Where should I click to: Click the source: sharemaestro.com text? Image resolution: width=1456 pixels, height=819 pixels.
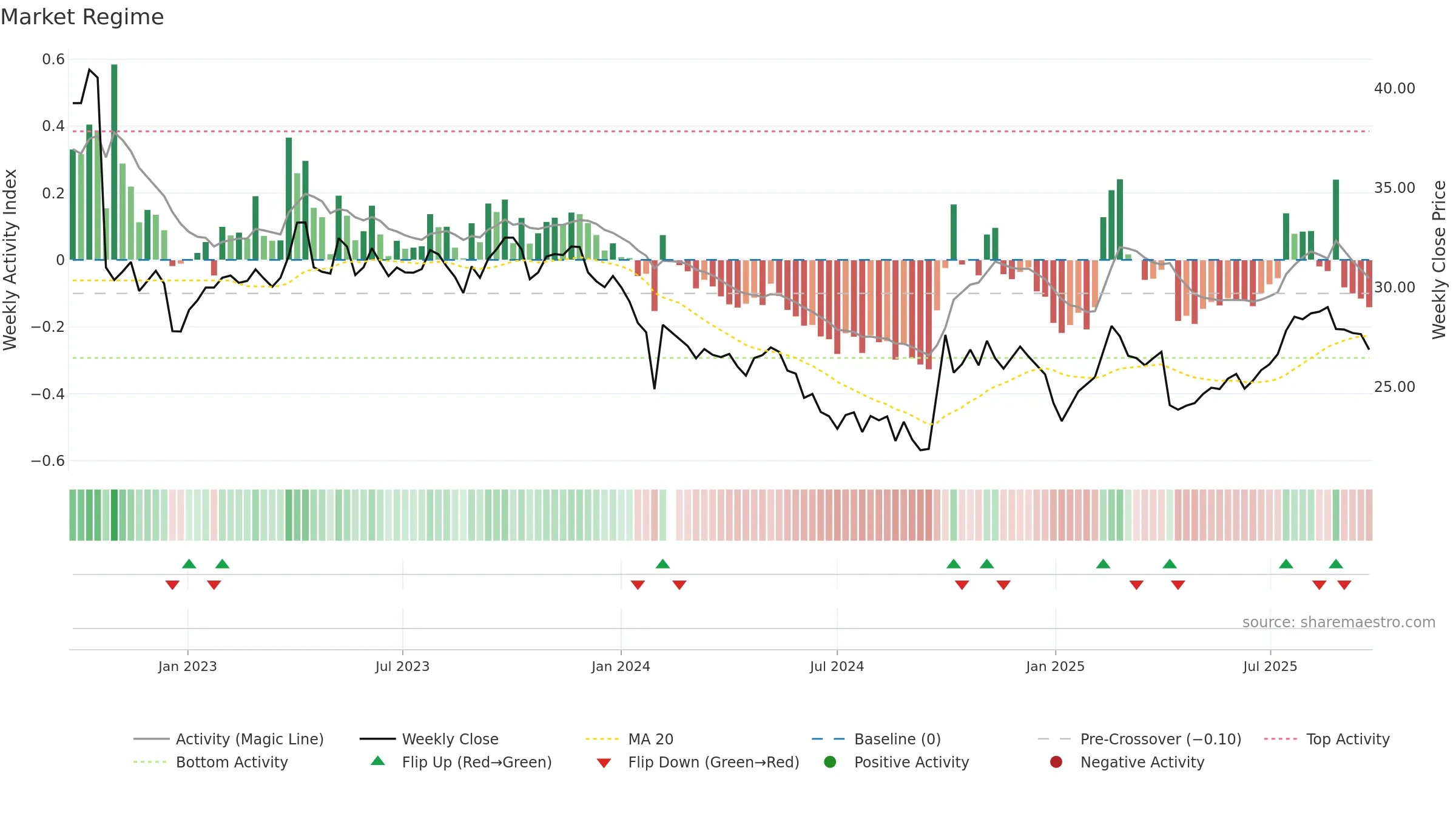(1339, 622)
